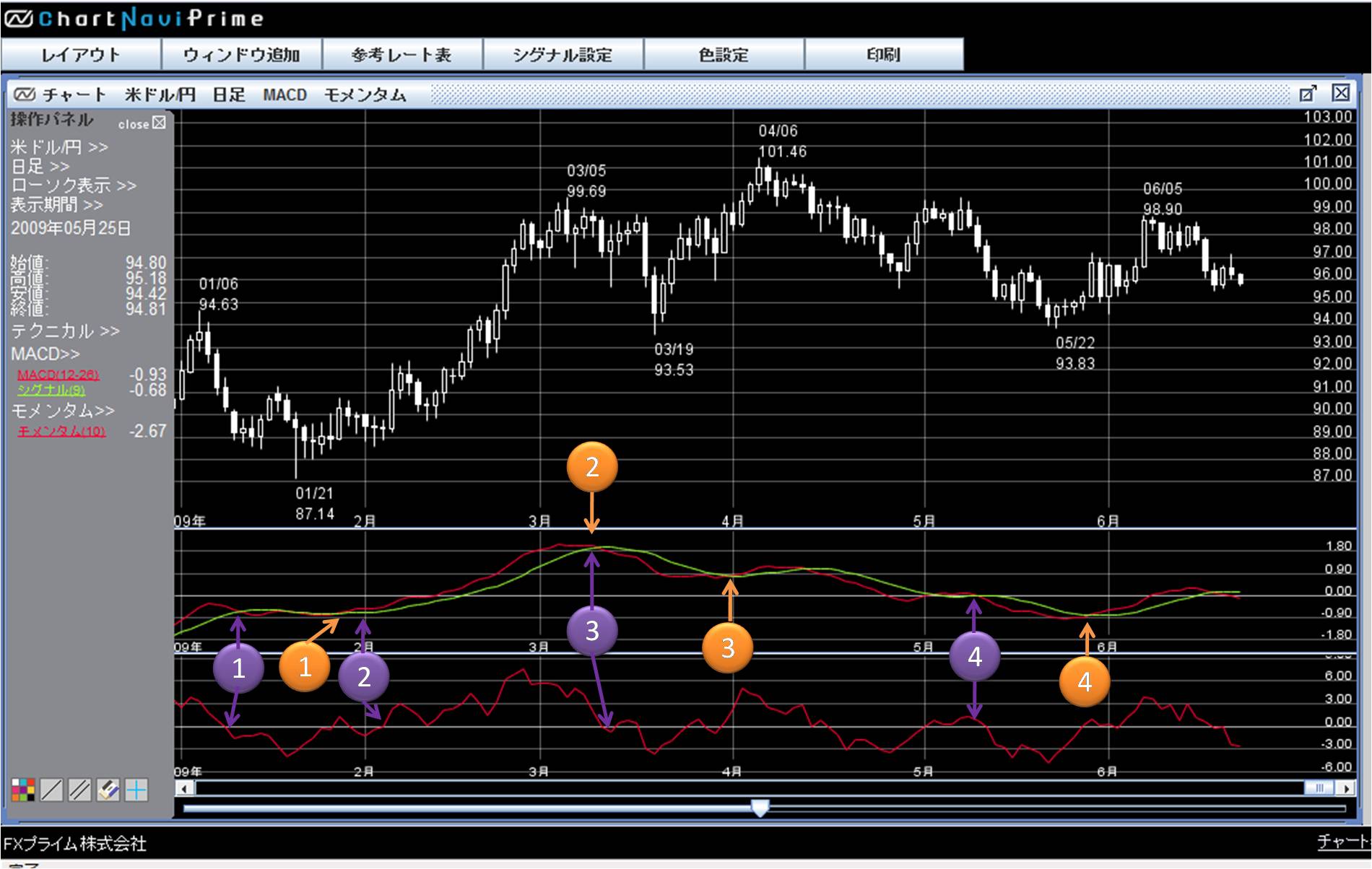Viewport: 1372px width, 869px height.
Task: Expand the テクニカル indicators list
Action: click(x=65, y=331)
